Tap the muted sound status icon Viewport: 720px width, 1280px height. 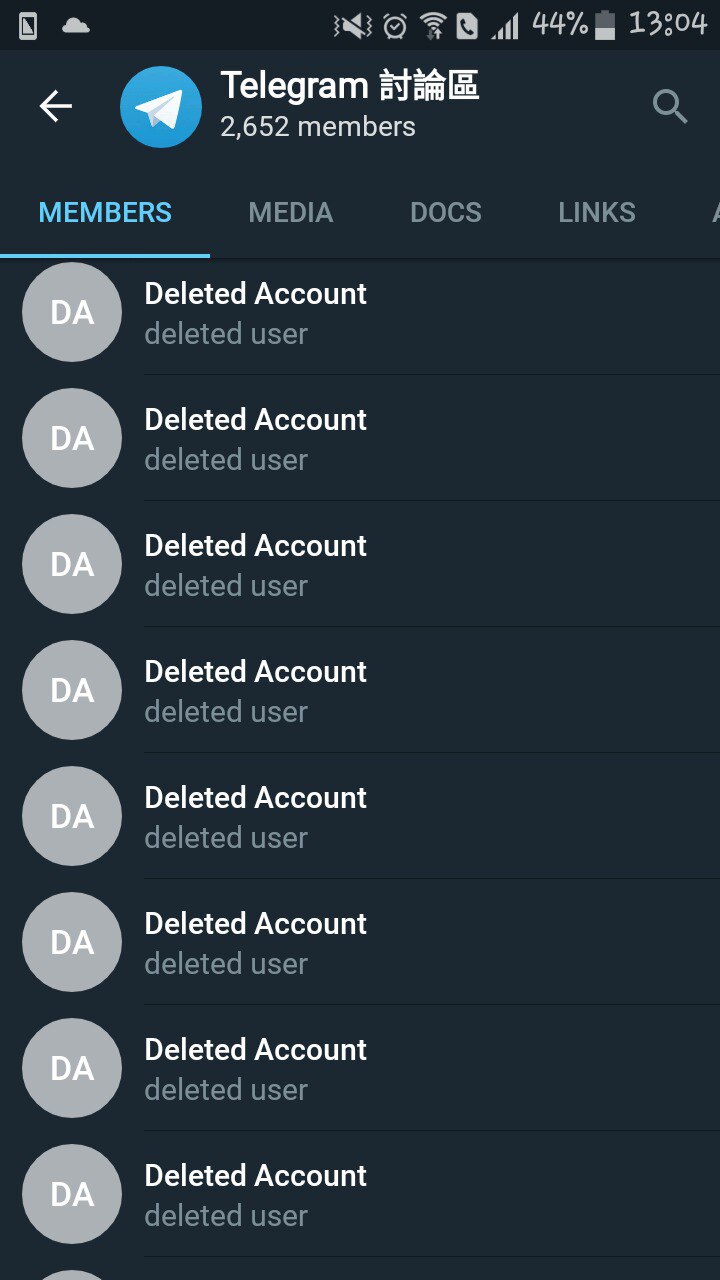[x=353, y=26]
